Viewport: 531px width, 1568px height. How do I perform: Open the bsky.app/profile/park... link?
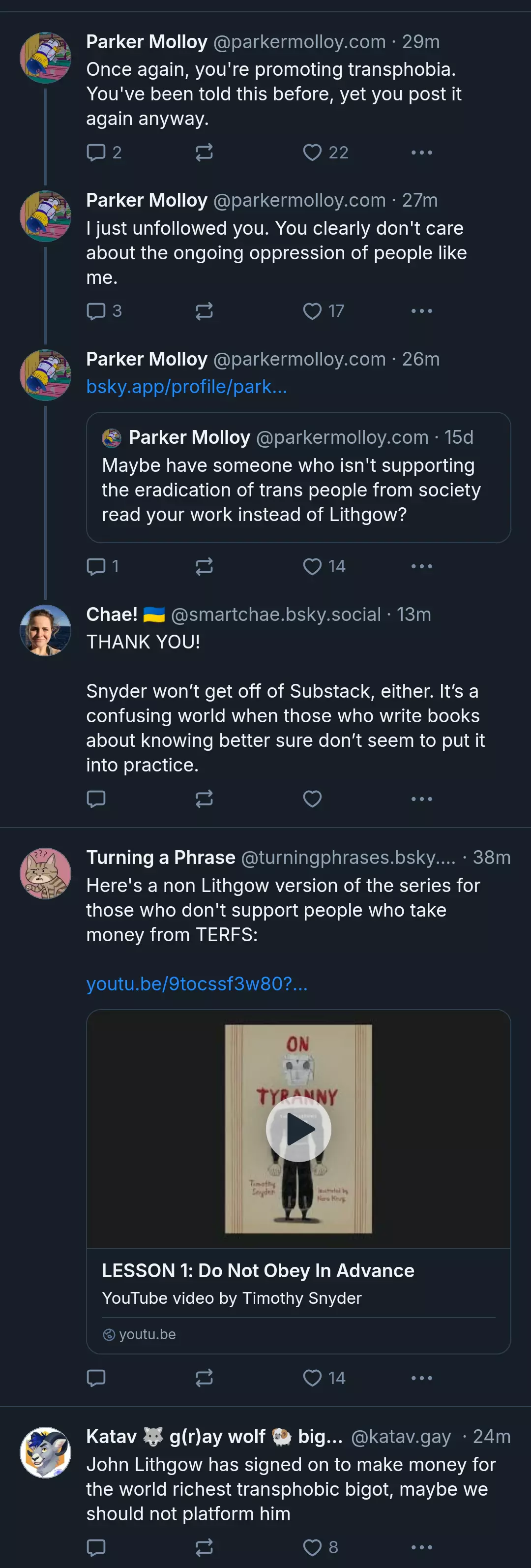tap(187, 387)
